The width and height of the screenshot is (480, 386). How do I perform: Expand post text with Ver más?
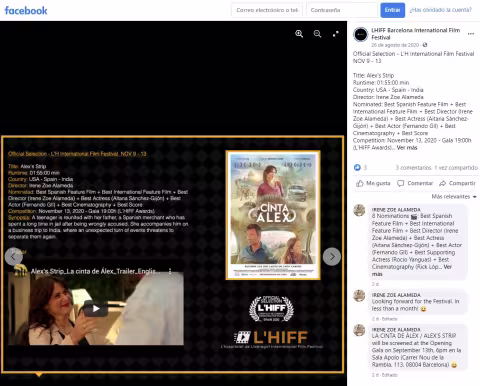(x=407, y=148)
